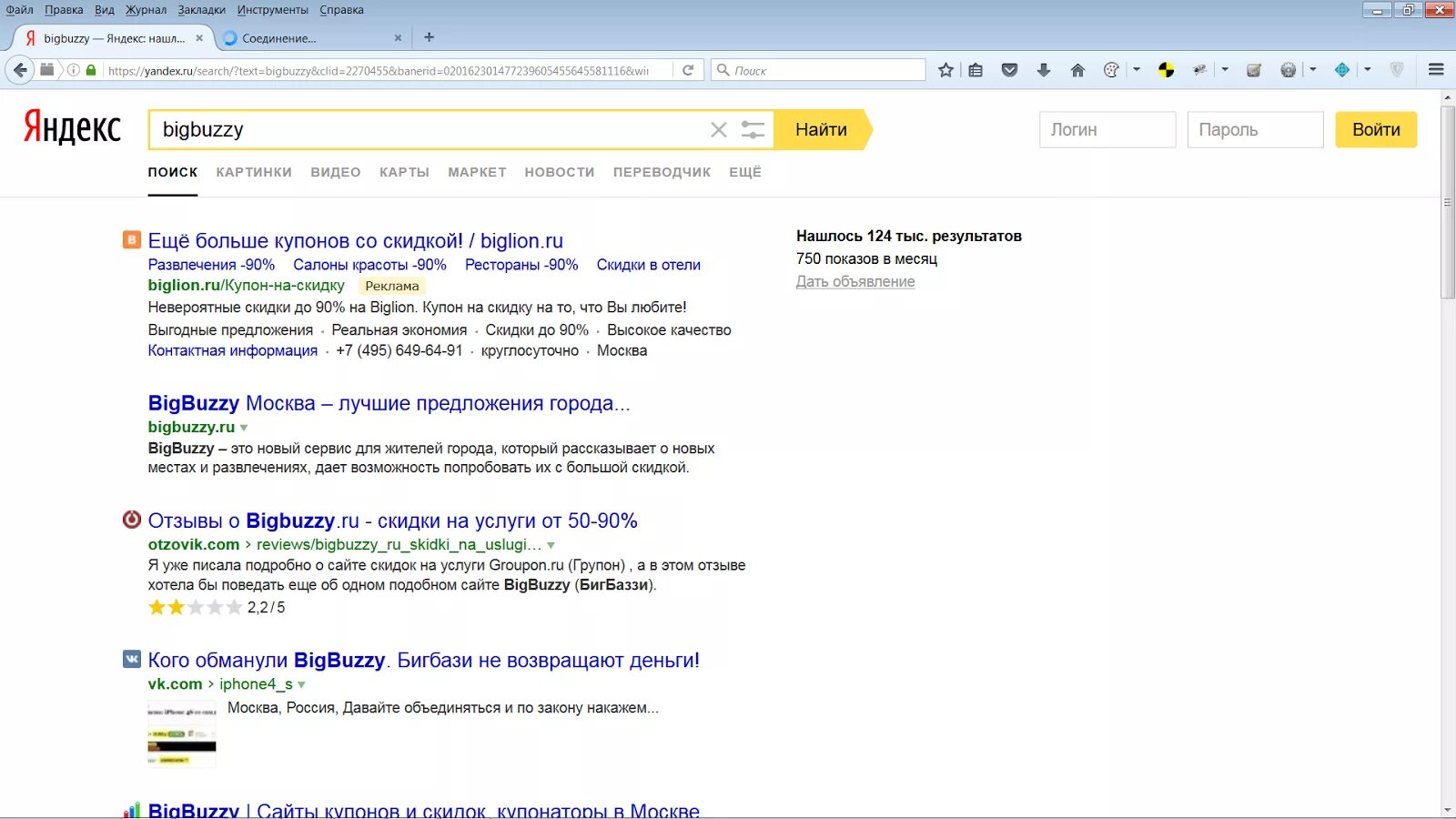The width and height of the screenshot is (1456, 819).
Task: Go back with the browser back arrow
Action: coord(20,70)
